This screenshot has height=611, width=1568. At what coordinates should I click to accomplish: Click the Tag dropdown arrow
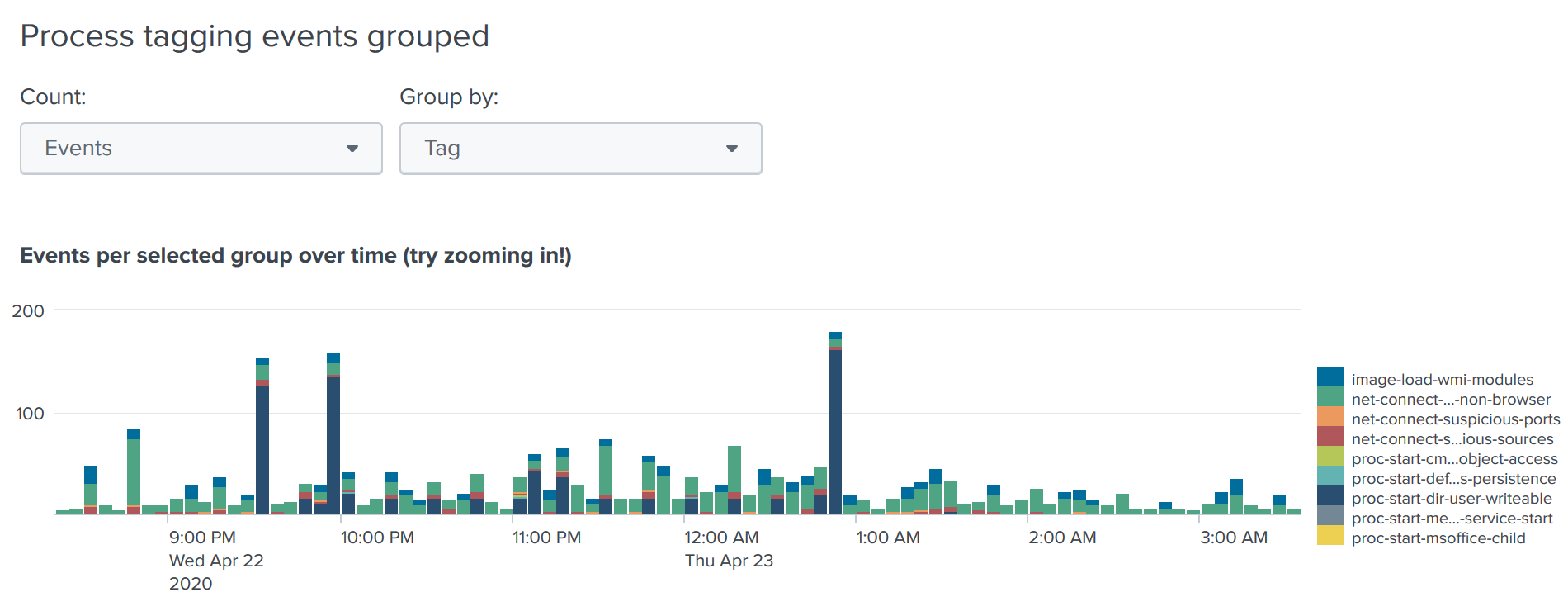[x=732, y=149]
